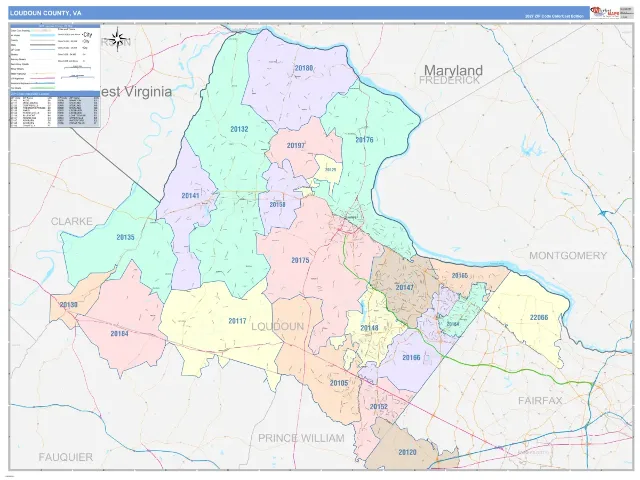Click the ZIP code label 20117
This screenshot has width=640, height=480.
[x=237, y=321]
